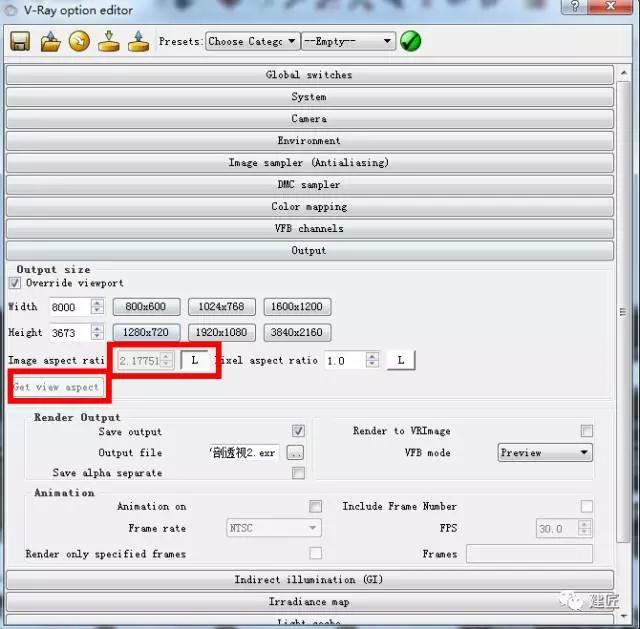Expand the VFB channels rollout

(x=310, y=229)
